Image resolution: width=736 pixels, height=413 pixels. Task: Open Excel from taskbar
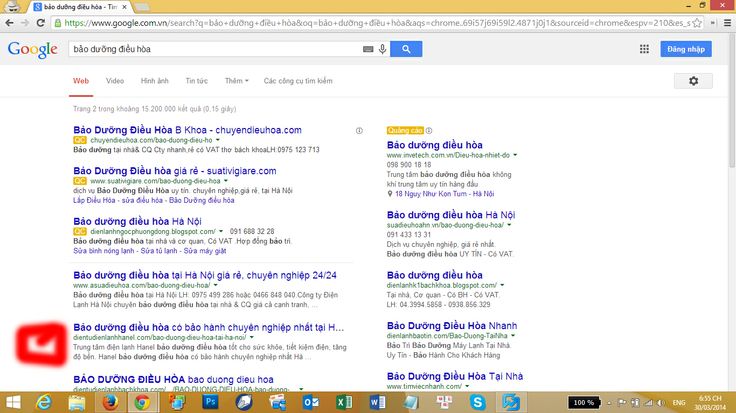tap(344, 402)
